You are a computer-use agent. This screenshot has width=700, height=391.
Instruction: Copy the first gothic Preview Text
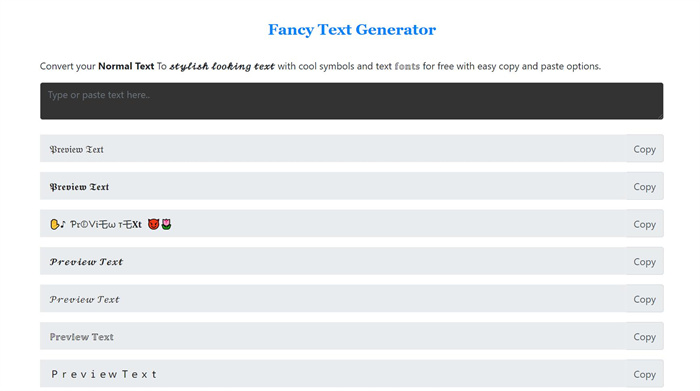coord(644,149)
